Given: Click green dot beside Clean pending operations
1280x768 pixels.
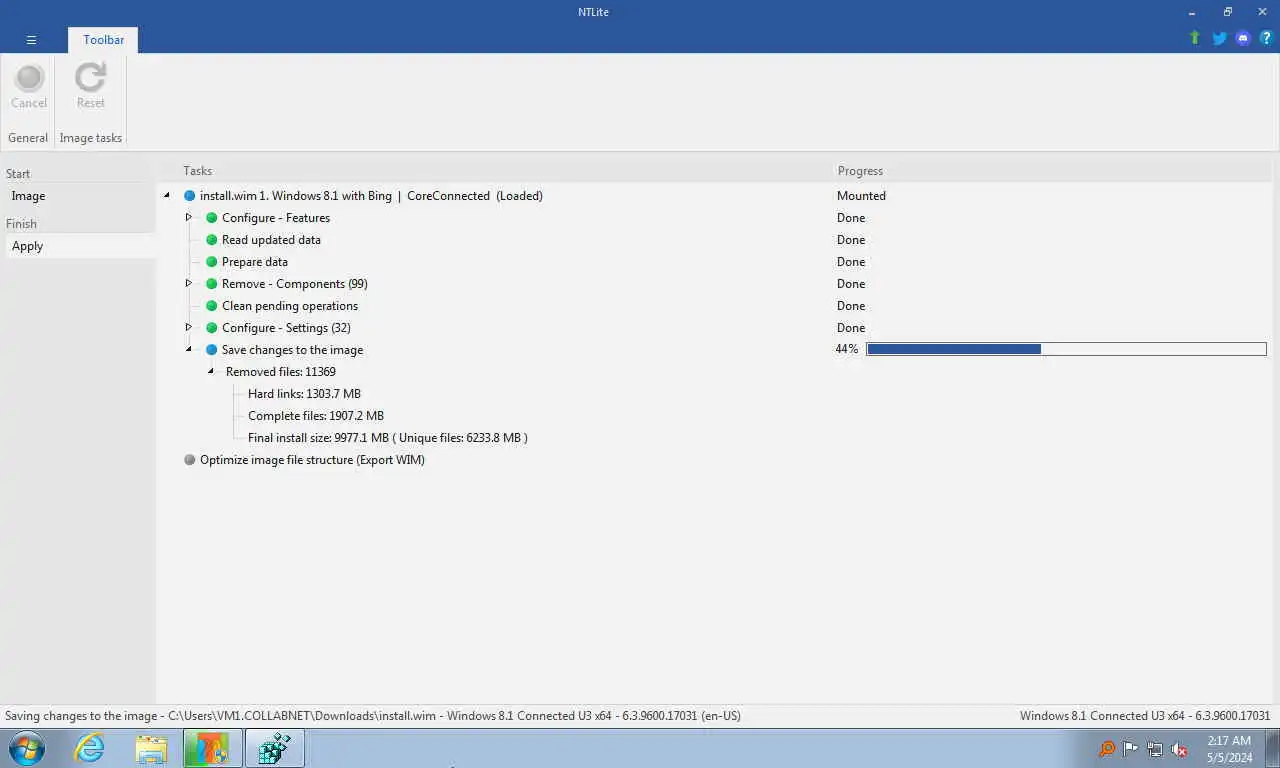Looking at the screenshot, I should (211, 306).
